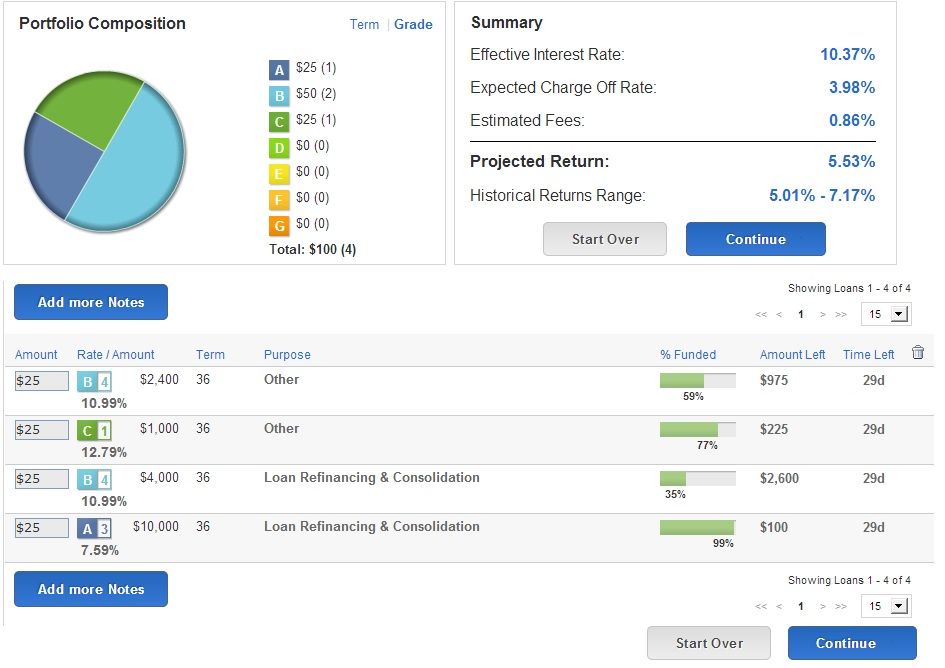The height and width of the screenshot is (668, 945).
Task: Click the $25 amount field for $1,000 loan
Action: 42,430
